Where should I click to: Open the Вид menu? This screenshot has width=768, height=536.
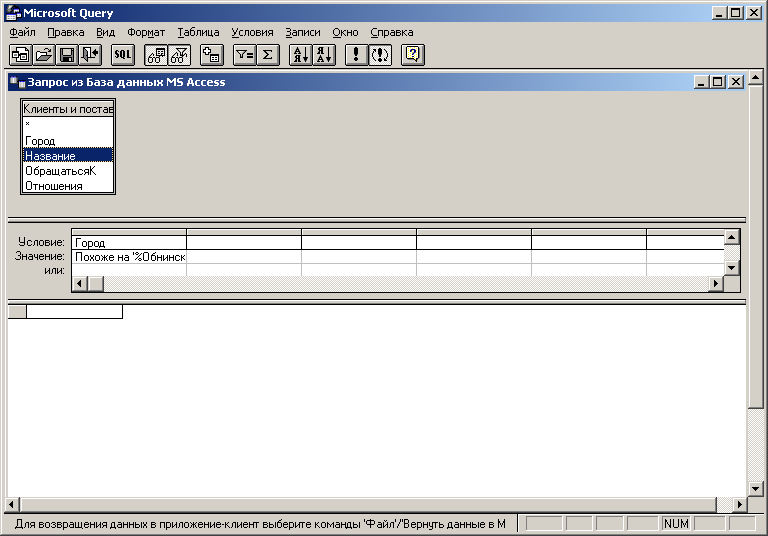point(105,32)
